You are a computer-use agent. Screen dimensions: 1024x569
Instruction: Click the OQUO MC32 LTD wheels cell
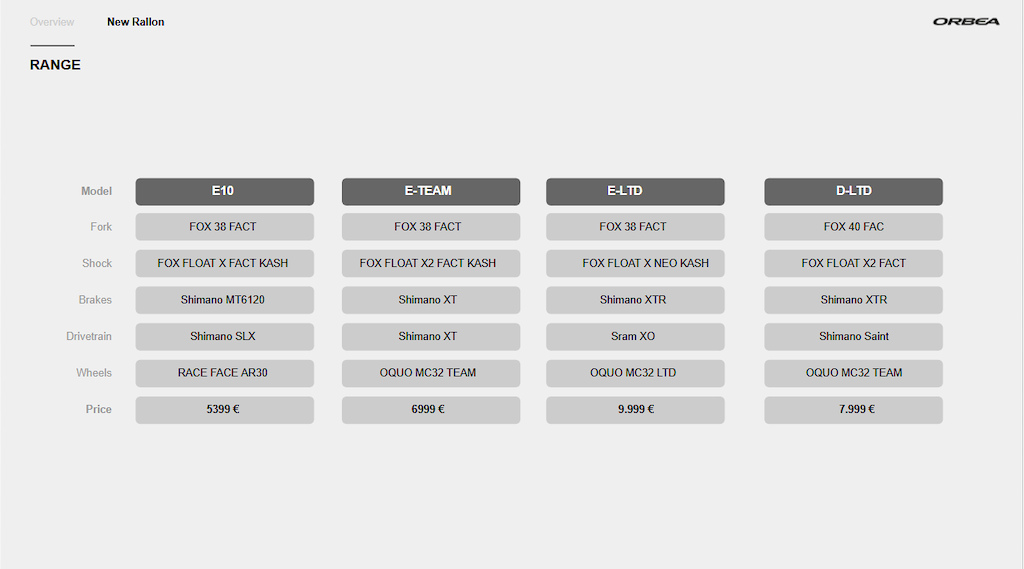[x=635, y=373]
